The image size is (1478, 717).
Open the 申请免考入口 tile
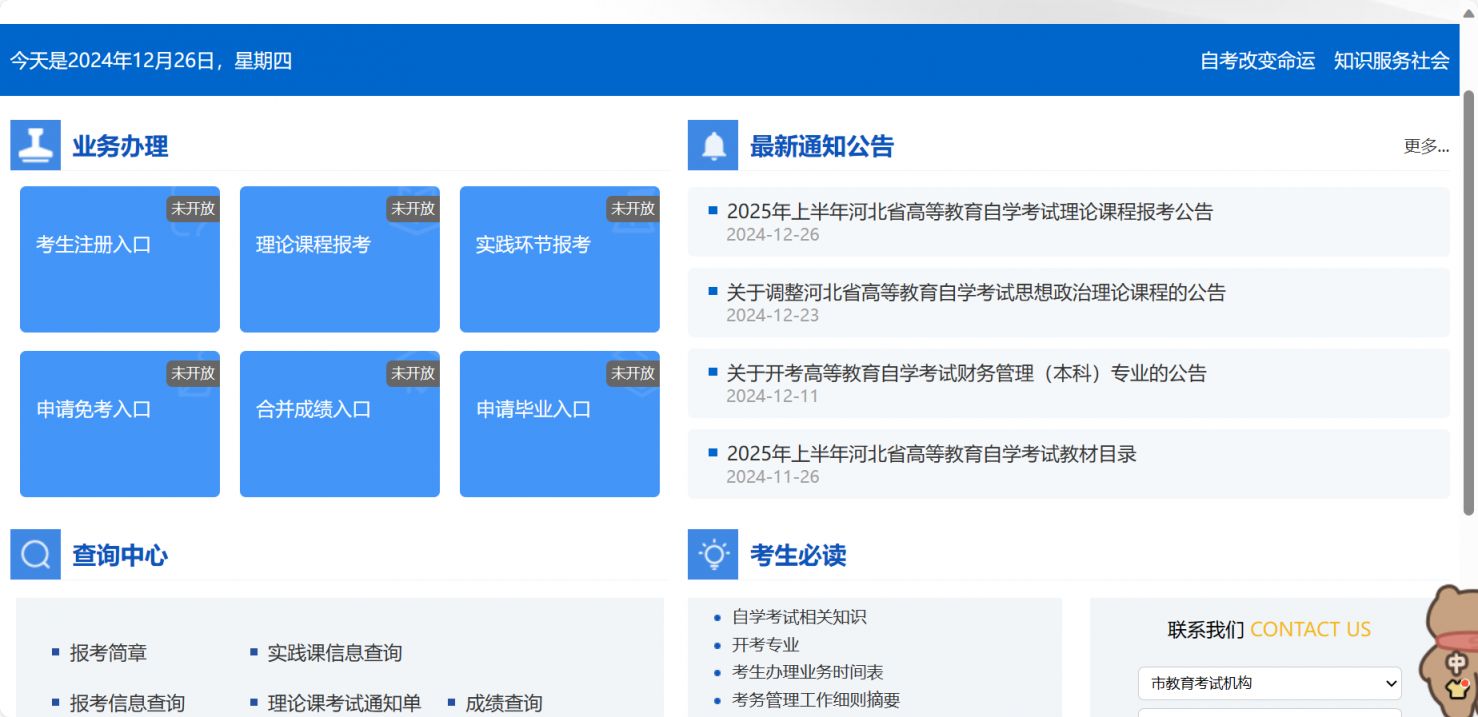(120, 424)
